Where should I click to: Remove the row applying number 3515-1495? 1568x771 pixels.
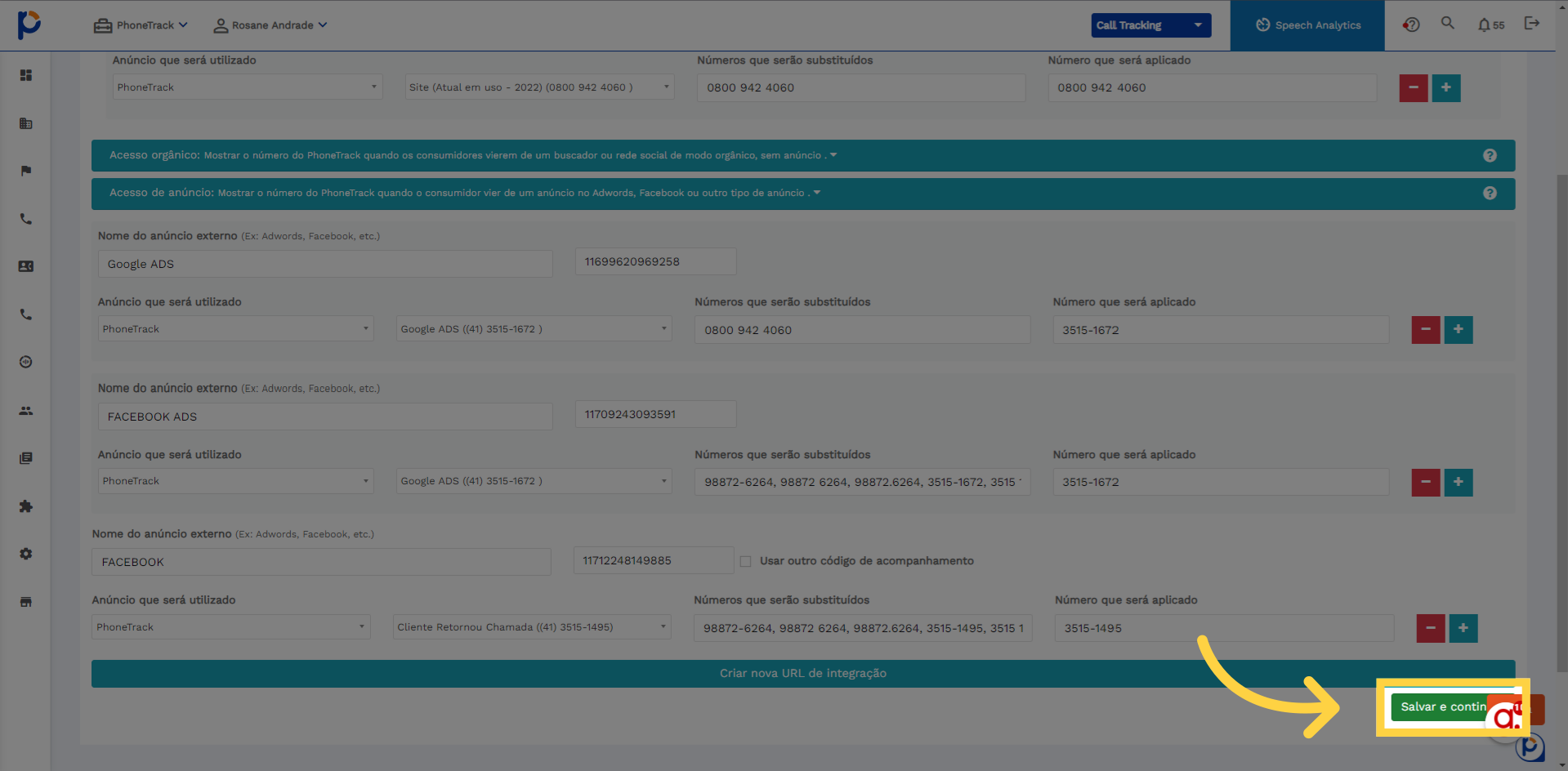tap(1431, 628)
